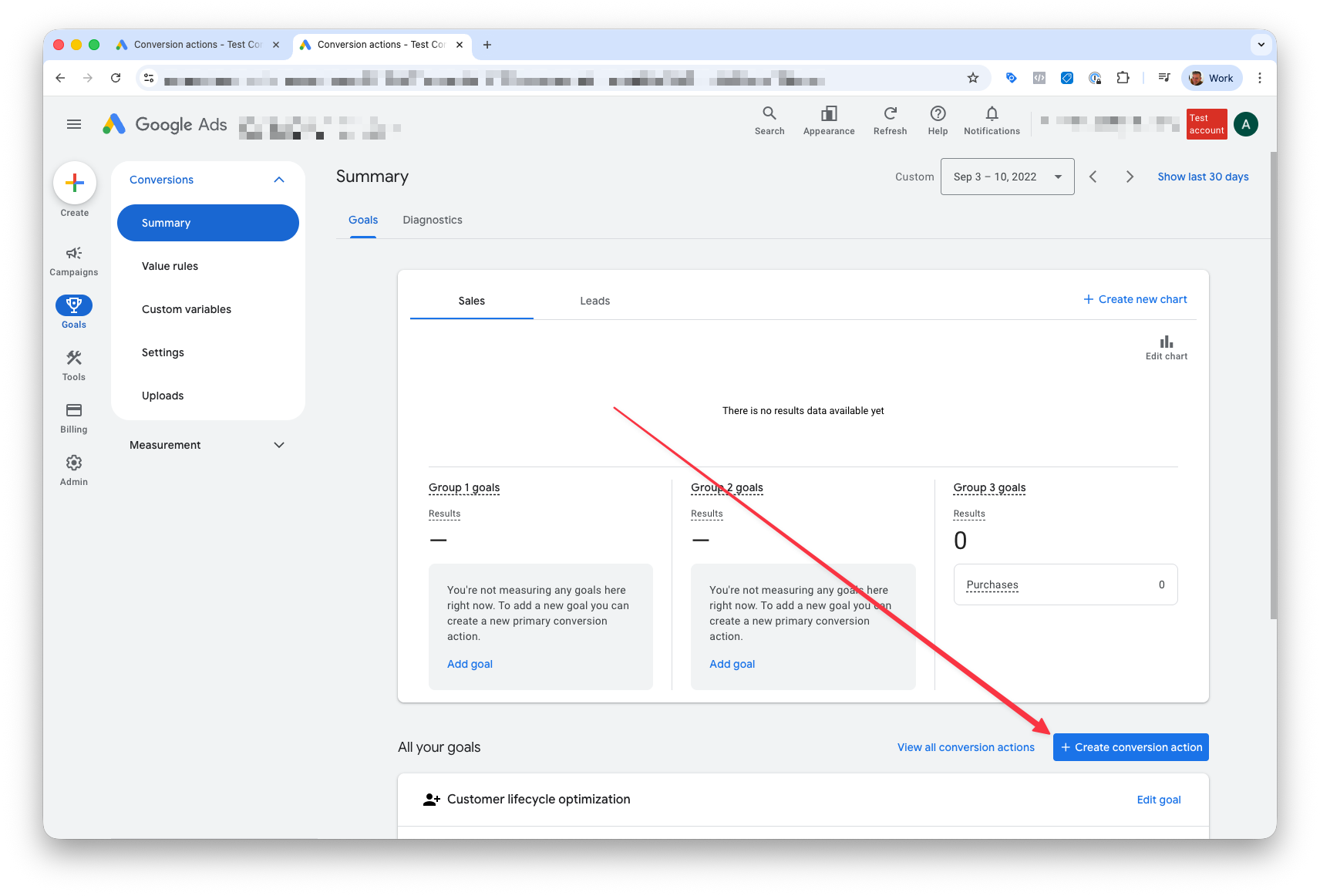Open the date range dropdown
The image size is (1320, 896).
(1007, 176)
